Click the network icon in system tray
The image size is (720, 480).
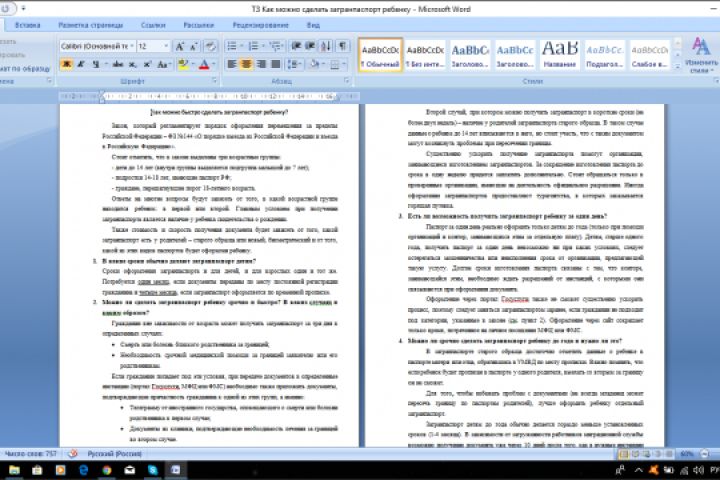[684, 470]
